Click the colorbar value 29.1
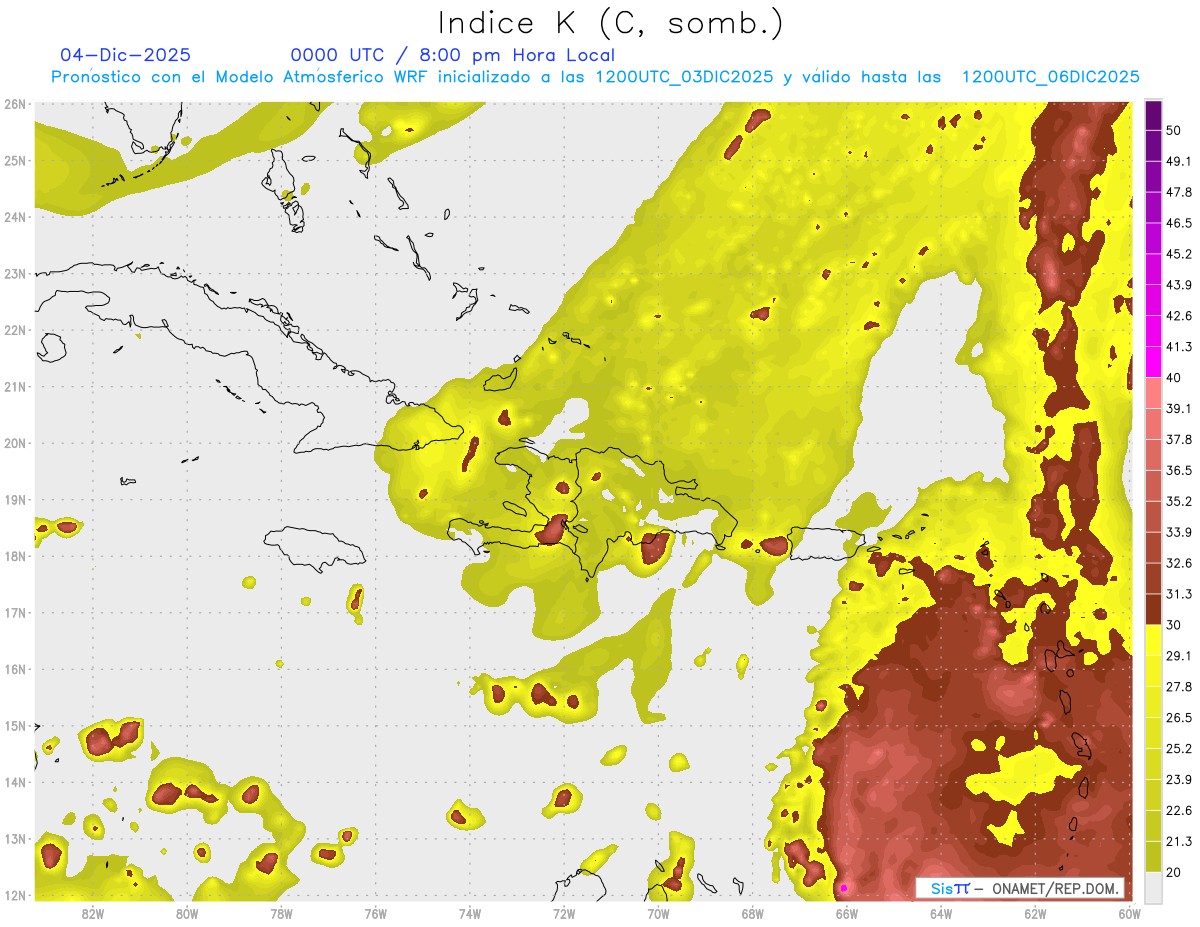The height and width of the screenshot is (927, 1200). (x=1178, y=655)
